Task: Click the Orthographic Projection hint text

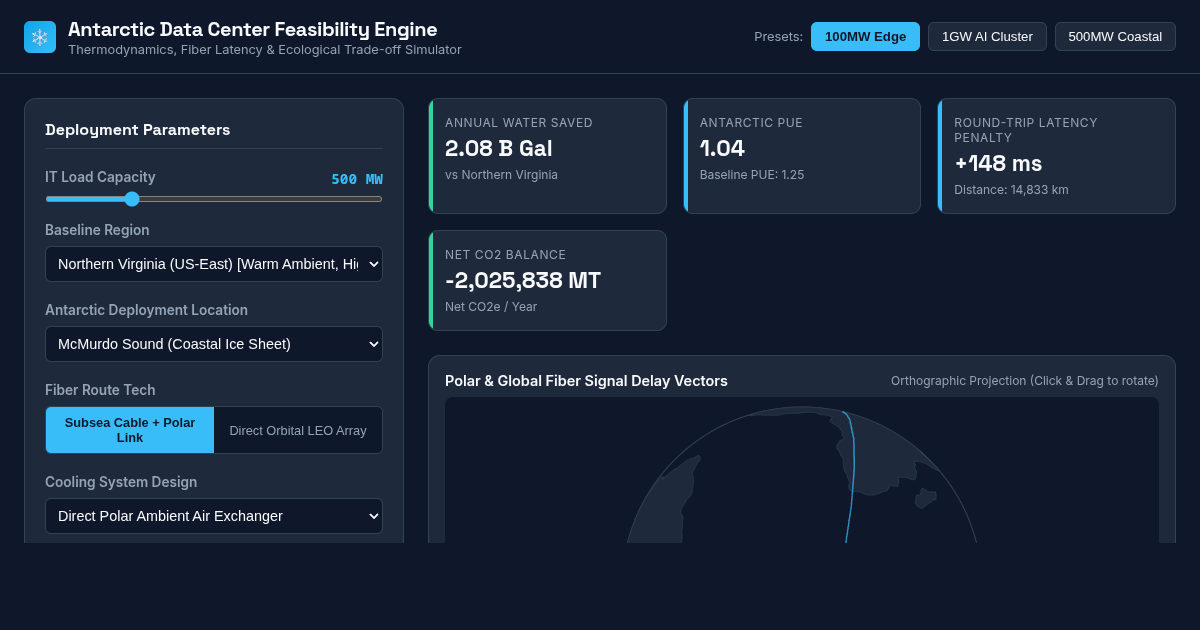Action: (1025, 381)
